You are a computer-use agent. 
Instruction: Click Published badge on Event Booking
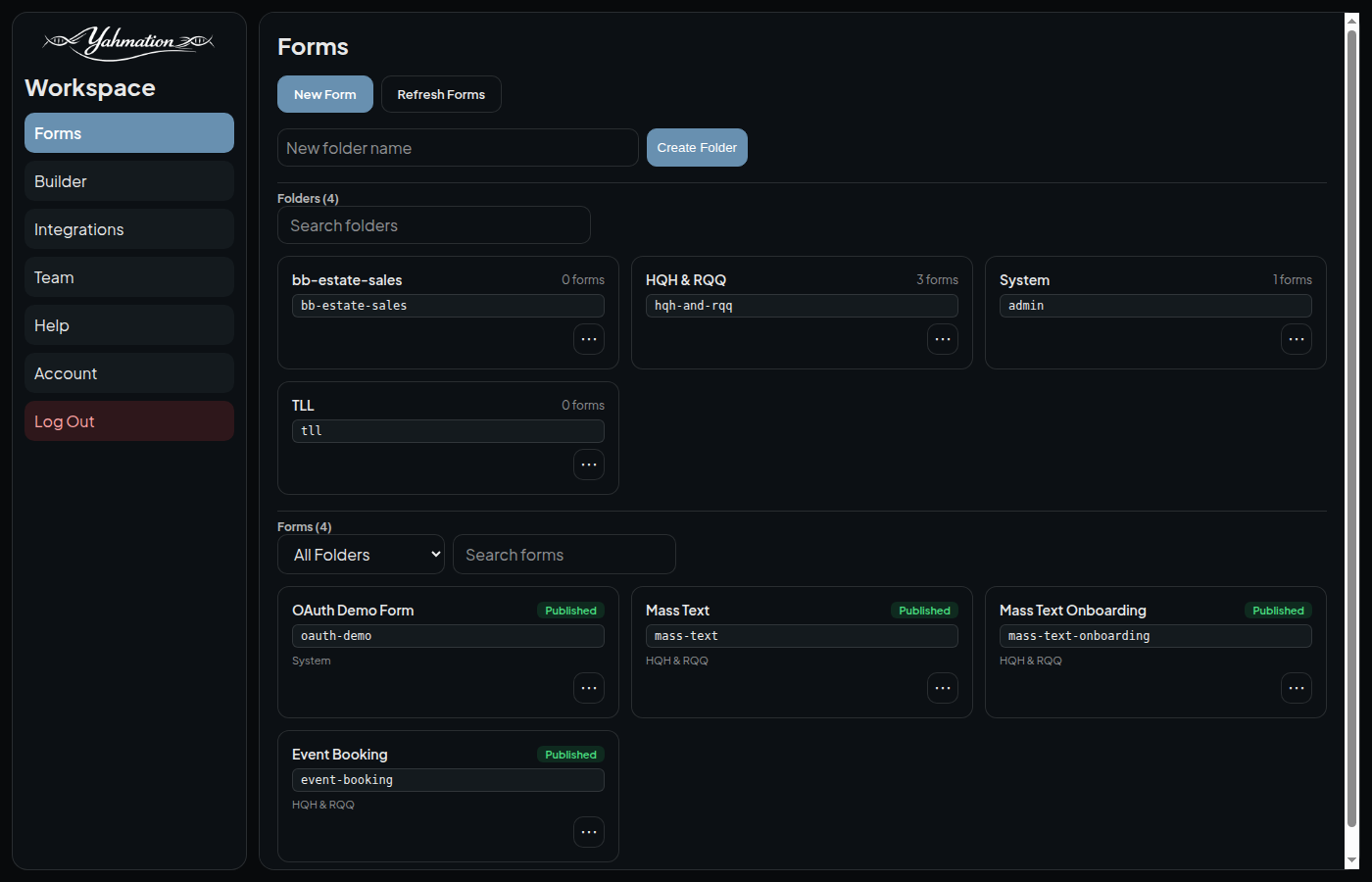tap(570, 755)
